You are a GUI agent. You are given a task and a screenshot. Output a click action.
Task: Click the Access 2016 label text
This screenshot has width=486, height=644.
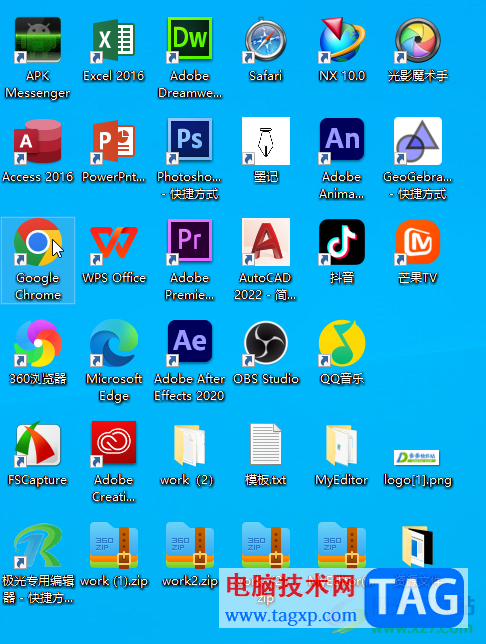(x=38, y=177)
